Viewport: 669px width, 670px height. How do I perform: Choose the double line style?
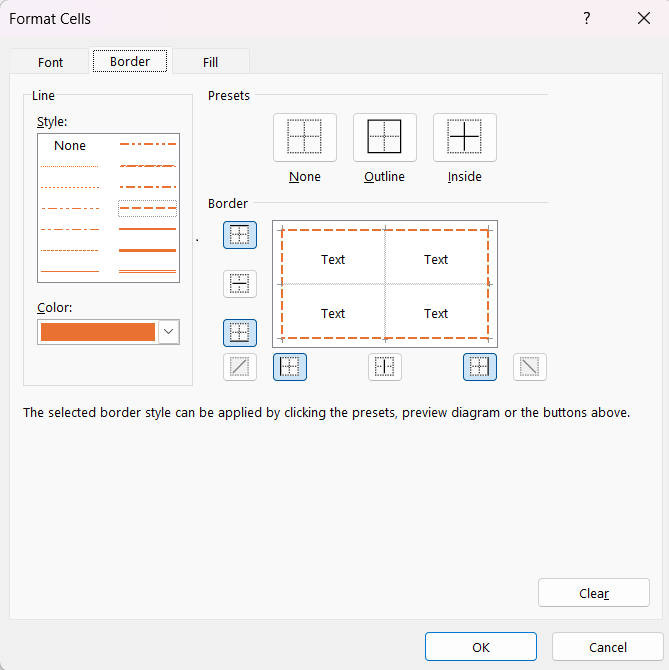click(x=147, y=271)
